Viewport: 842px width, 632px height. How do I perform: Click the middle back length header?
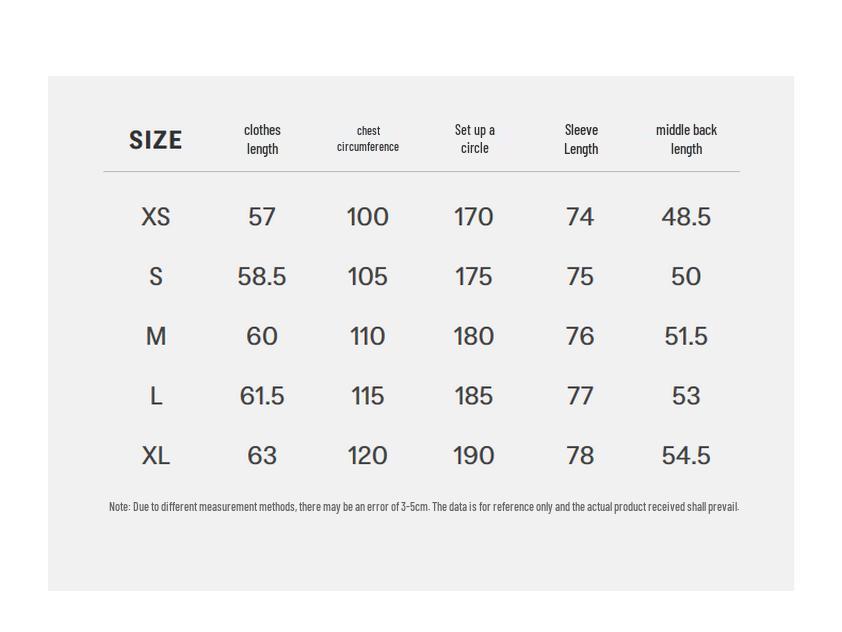(x=686, y=139)
